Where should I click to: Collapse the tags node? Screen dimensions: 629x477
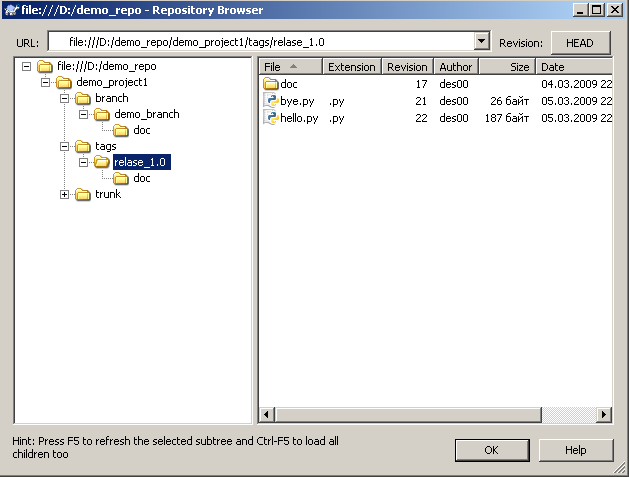point(64,146)
